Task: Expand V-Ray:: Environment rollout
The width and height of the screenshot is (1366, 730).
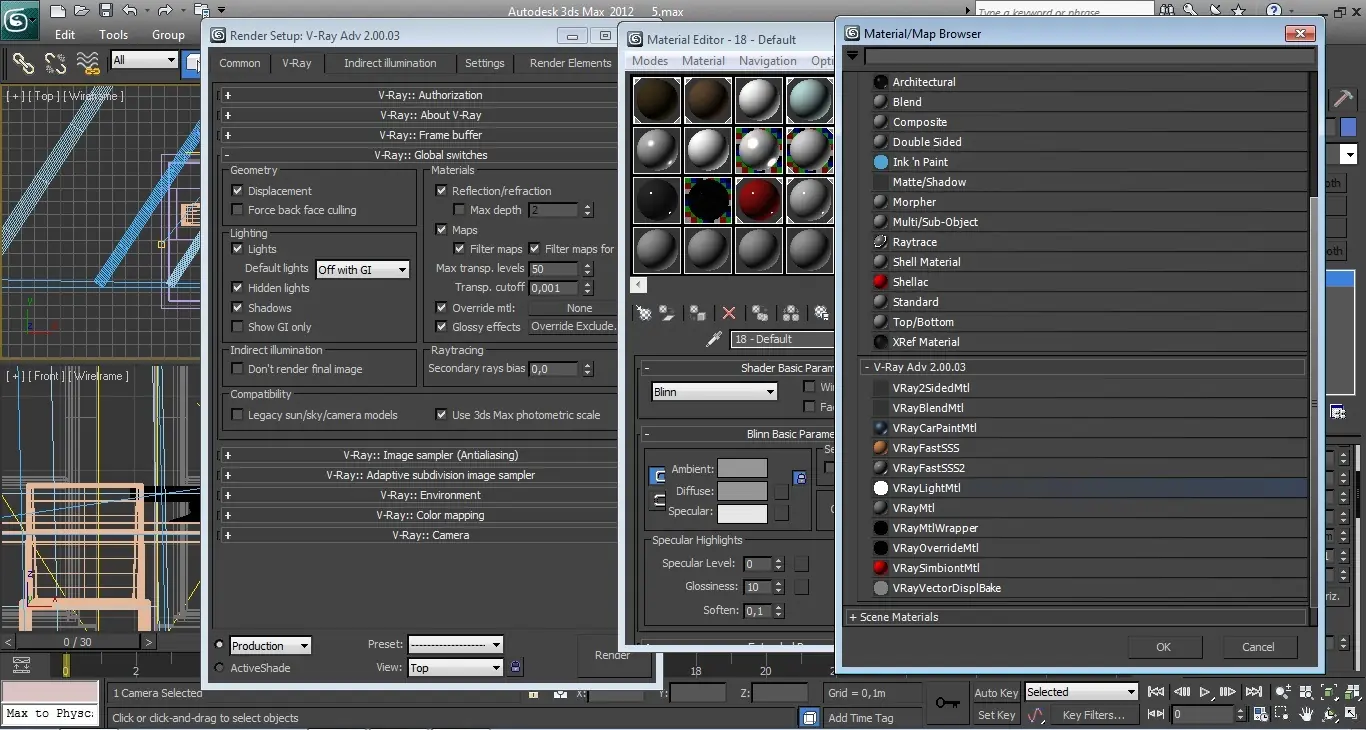Action: [x=420, y=495]
